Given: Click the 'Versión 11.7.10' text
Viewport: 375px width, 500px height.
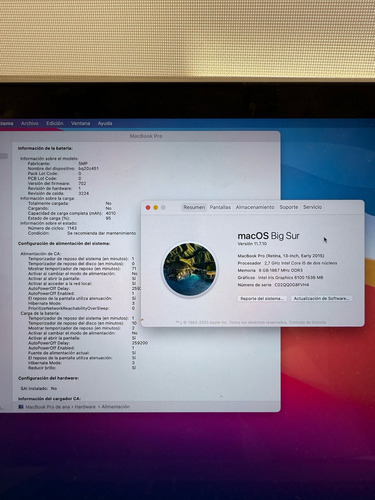Looking at the screenshot, I should click(x=252, y=244).
